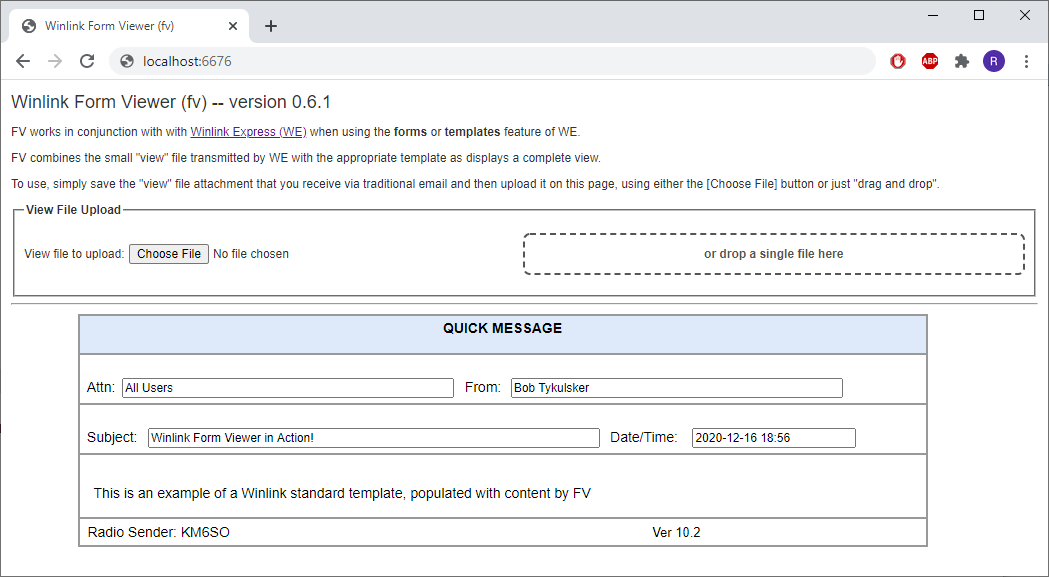The width and height of the screenshot is (1049, 577).
Task: Click the Subject field of the Quick Message form
Action: click(x=372, y=437)
